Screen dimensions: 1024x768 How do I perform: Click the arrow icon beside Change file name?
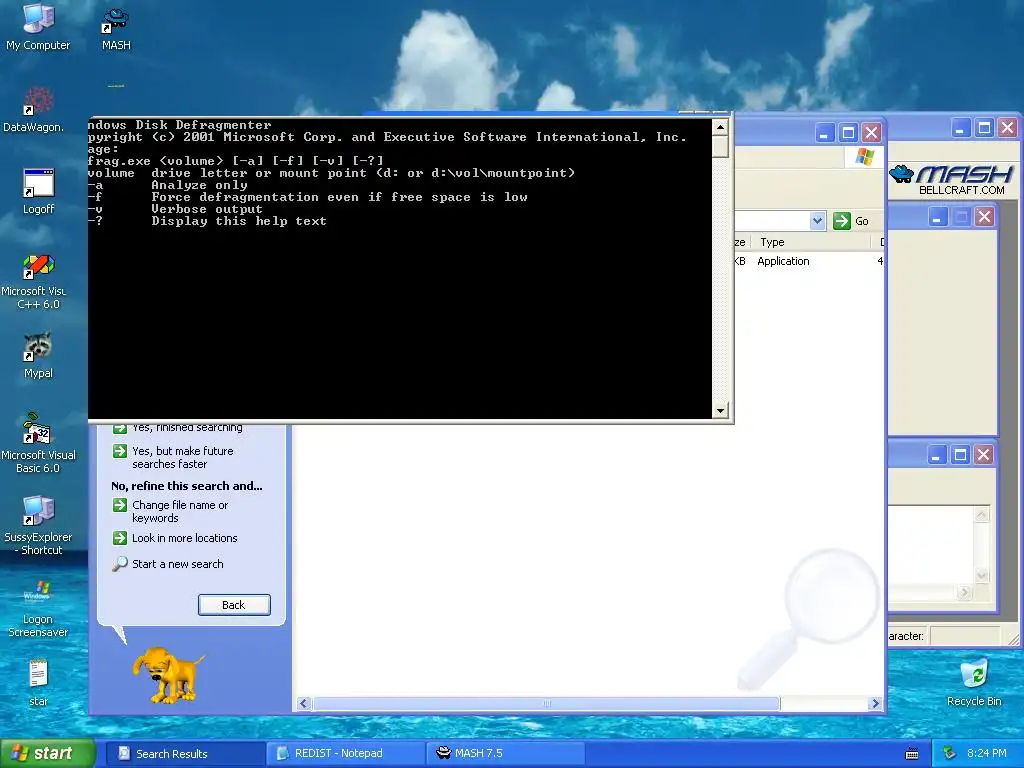tap(120, 505)
